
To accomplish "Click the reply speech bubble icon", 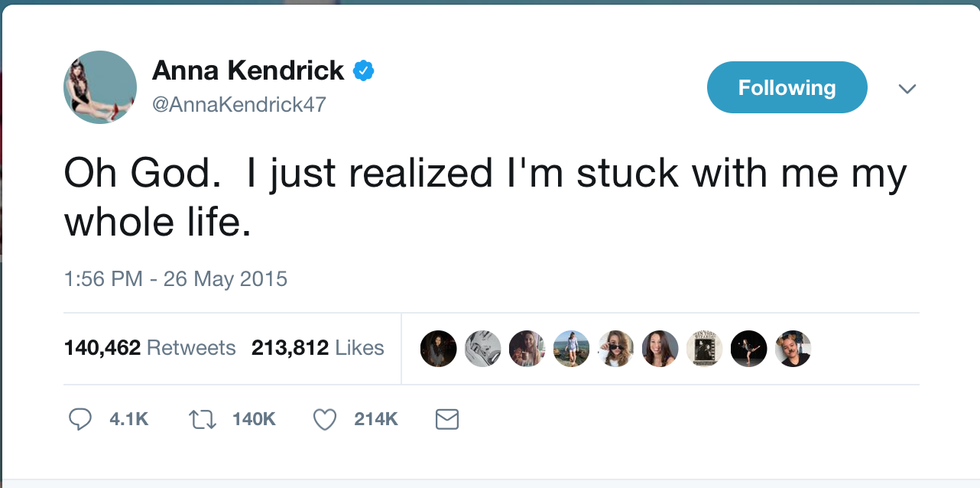I will point(80,420).
